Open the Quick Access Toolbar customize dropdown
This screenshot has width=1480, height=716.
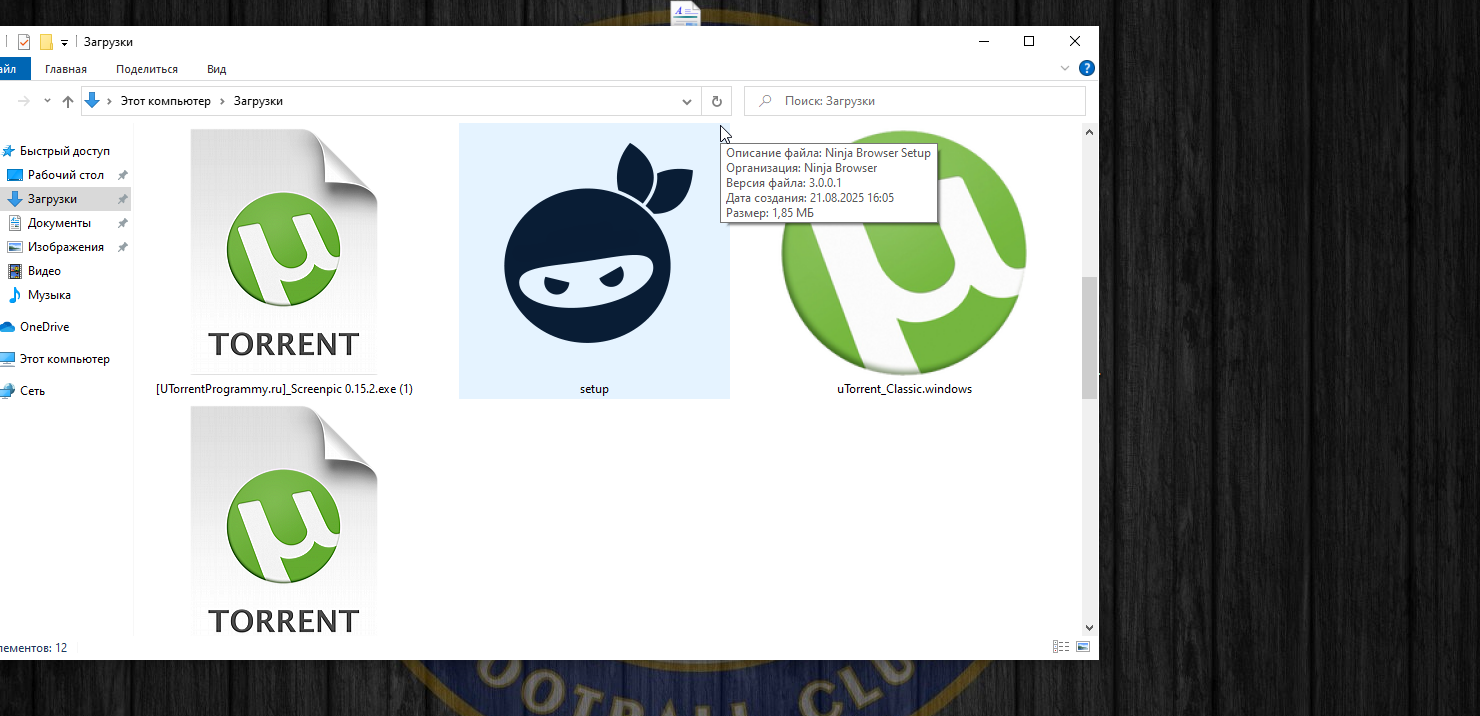64,42
